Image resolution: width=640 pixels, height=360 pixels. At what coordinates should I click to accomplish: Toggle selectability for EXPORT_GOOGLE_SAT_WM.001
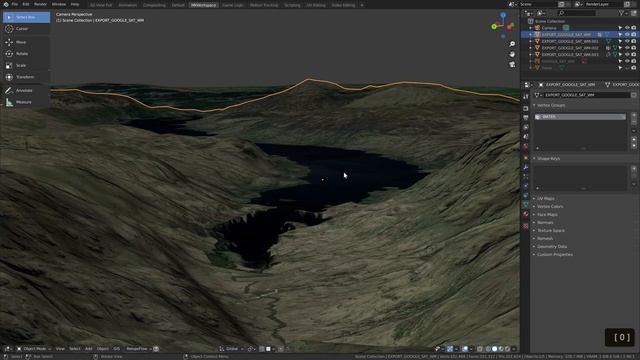(620, 41)
